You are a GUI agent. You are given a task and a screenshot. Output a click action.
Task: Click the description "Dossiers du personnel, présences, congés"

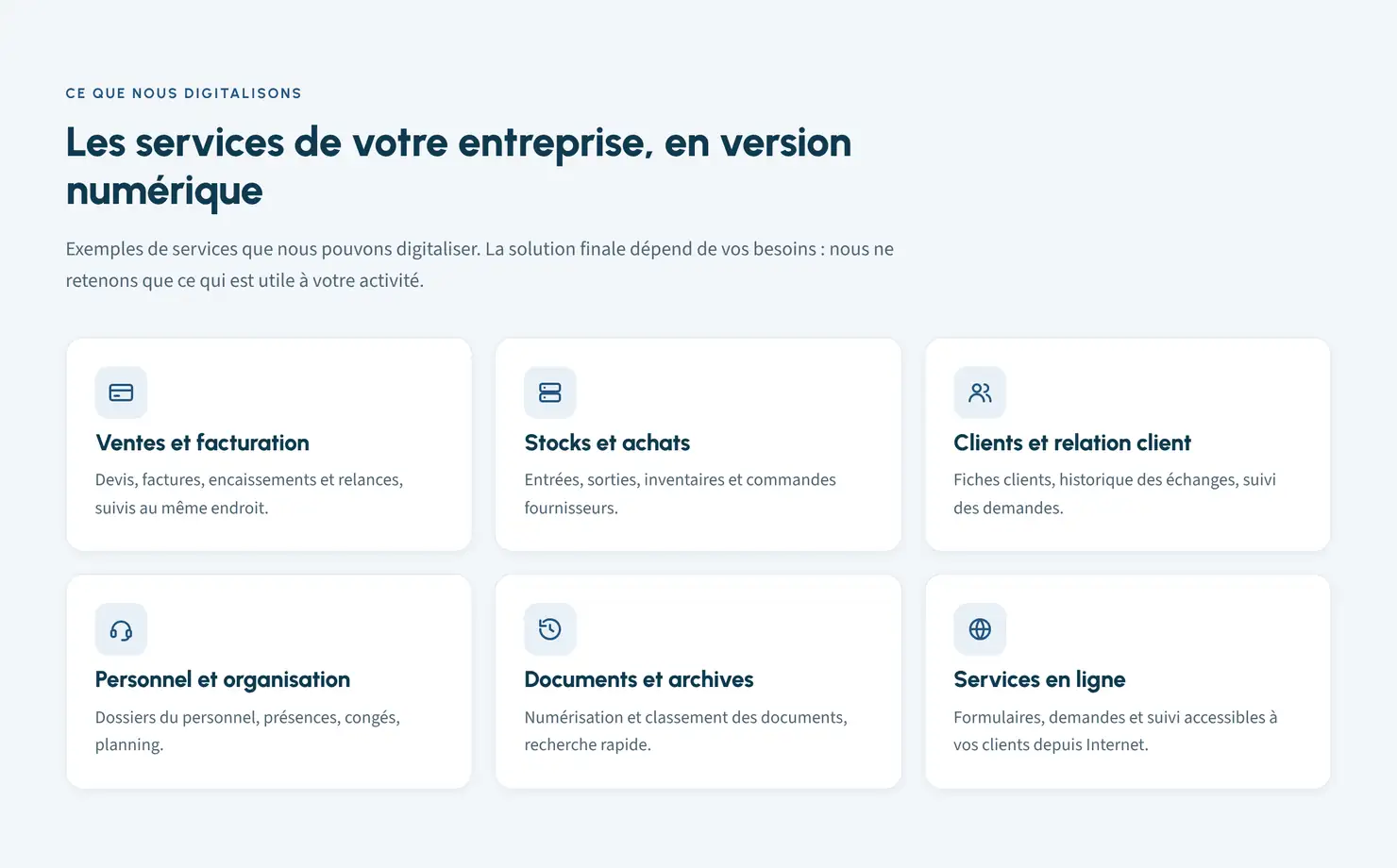tap(247, 730)
